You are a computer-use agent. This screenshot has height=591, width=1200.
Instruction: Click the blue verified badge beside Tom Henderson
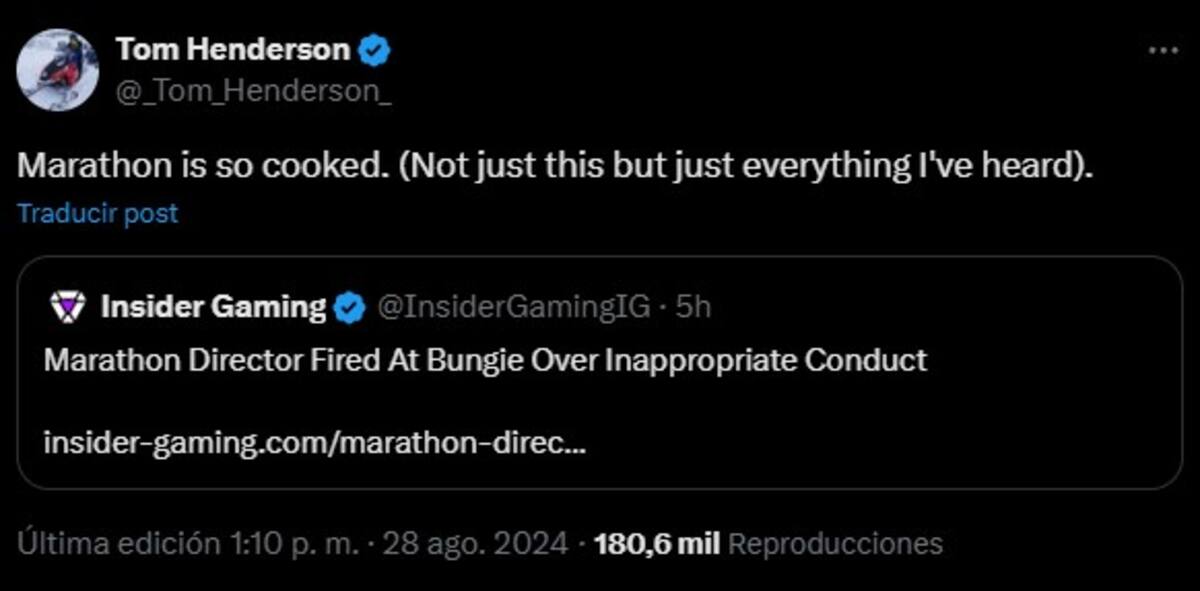374,49
